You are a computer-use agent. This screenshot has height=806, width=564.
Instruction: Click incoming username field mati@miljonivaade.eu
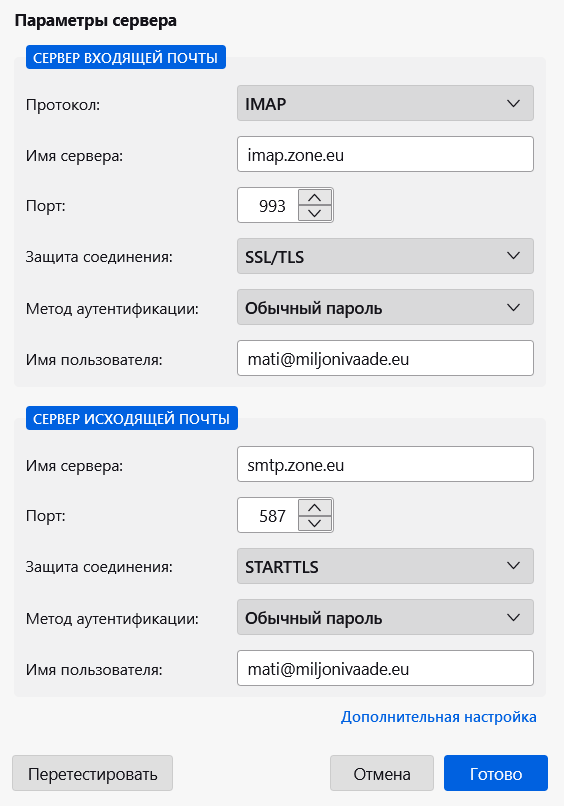(385, 358)
